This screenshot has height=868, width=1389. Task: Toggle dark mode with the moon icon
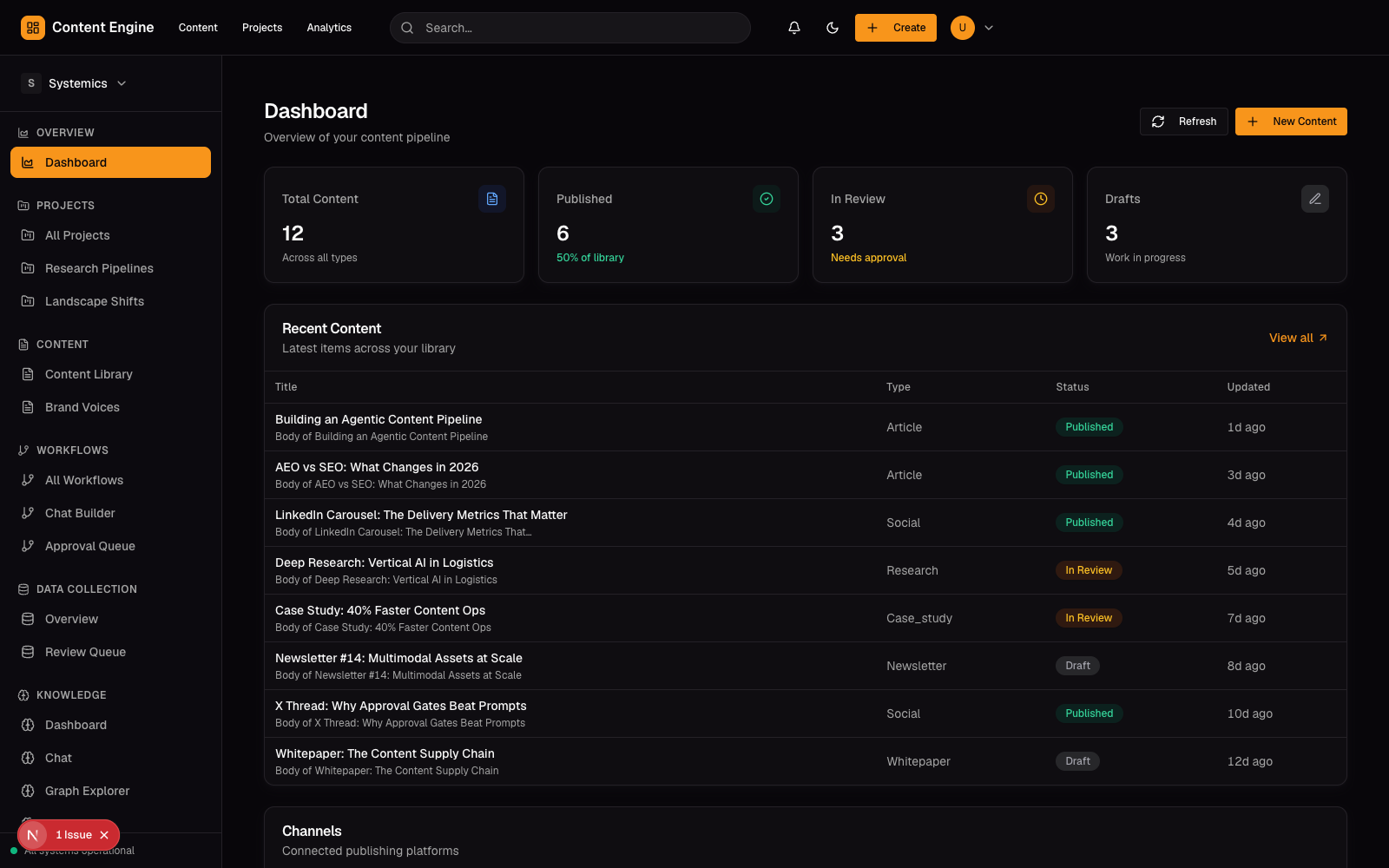click(x=832, y=28)
